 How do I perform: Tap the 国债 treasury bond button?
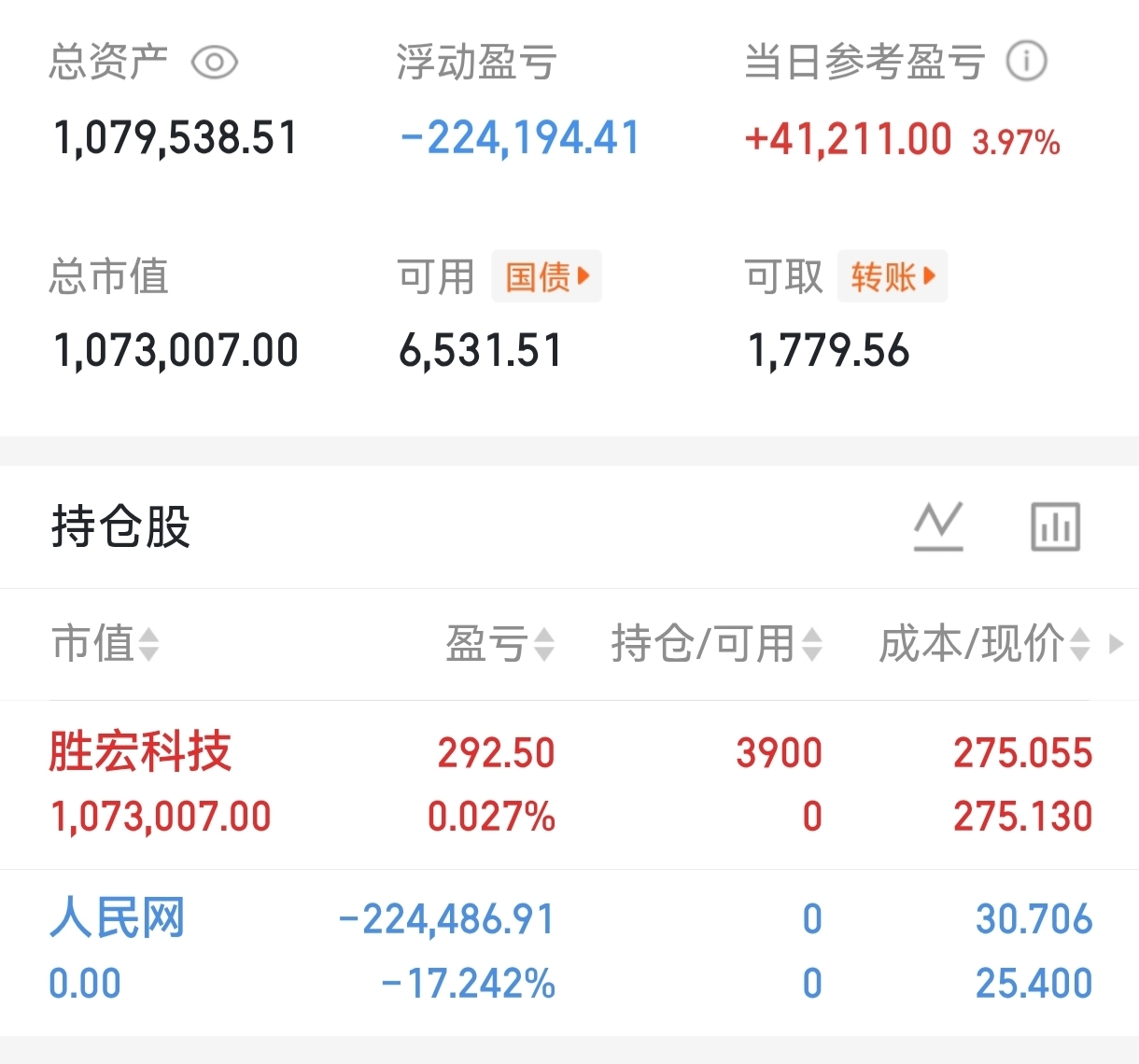coord(546,276)
